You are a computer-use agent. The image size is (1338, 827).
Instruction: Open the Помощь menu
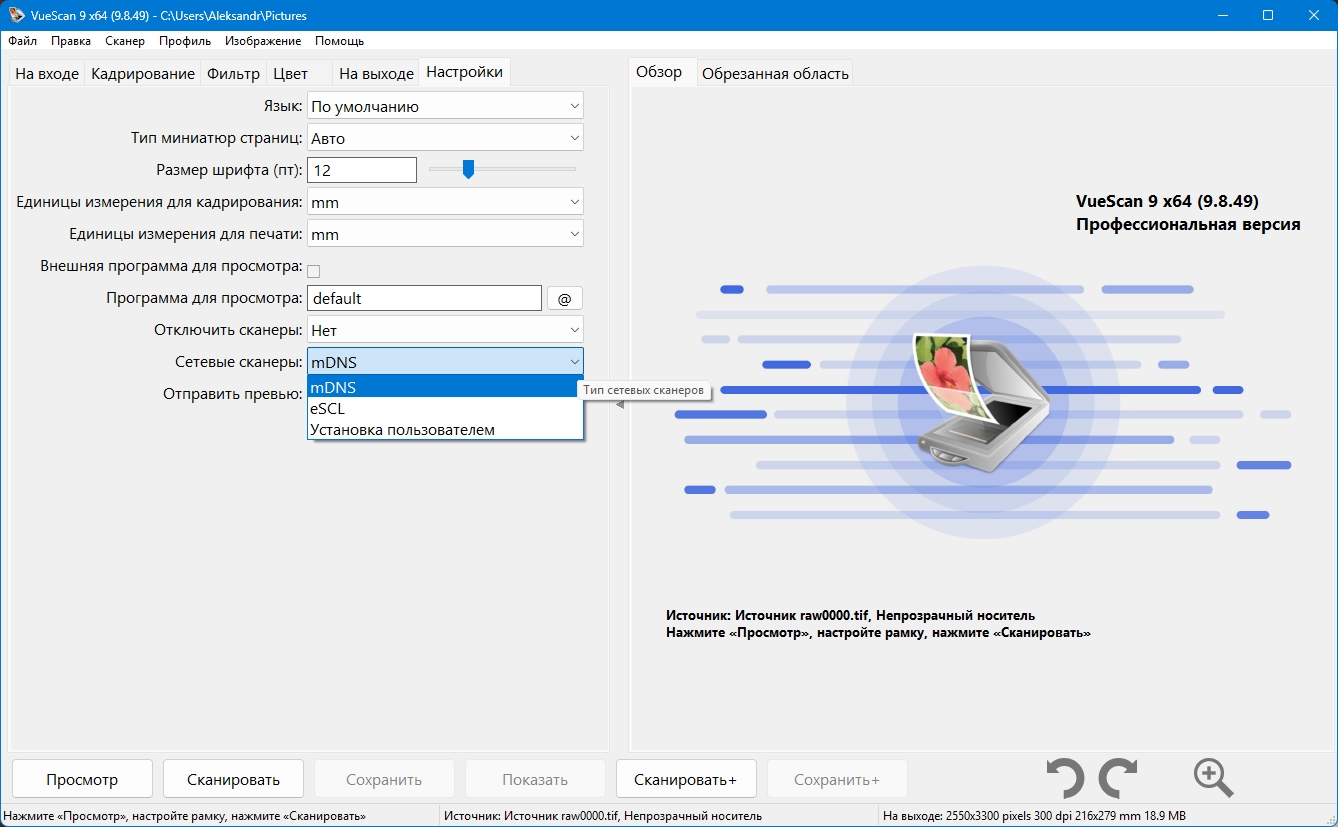pos(340,41)
